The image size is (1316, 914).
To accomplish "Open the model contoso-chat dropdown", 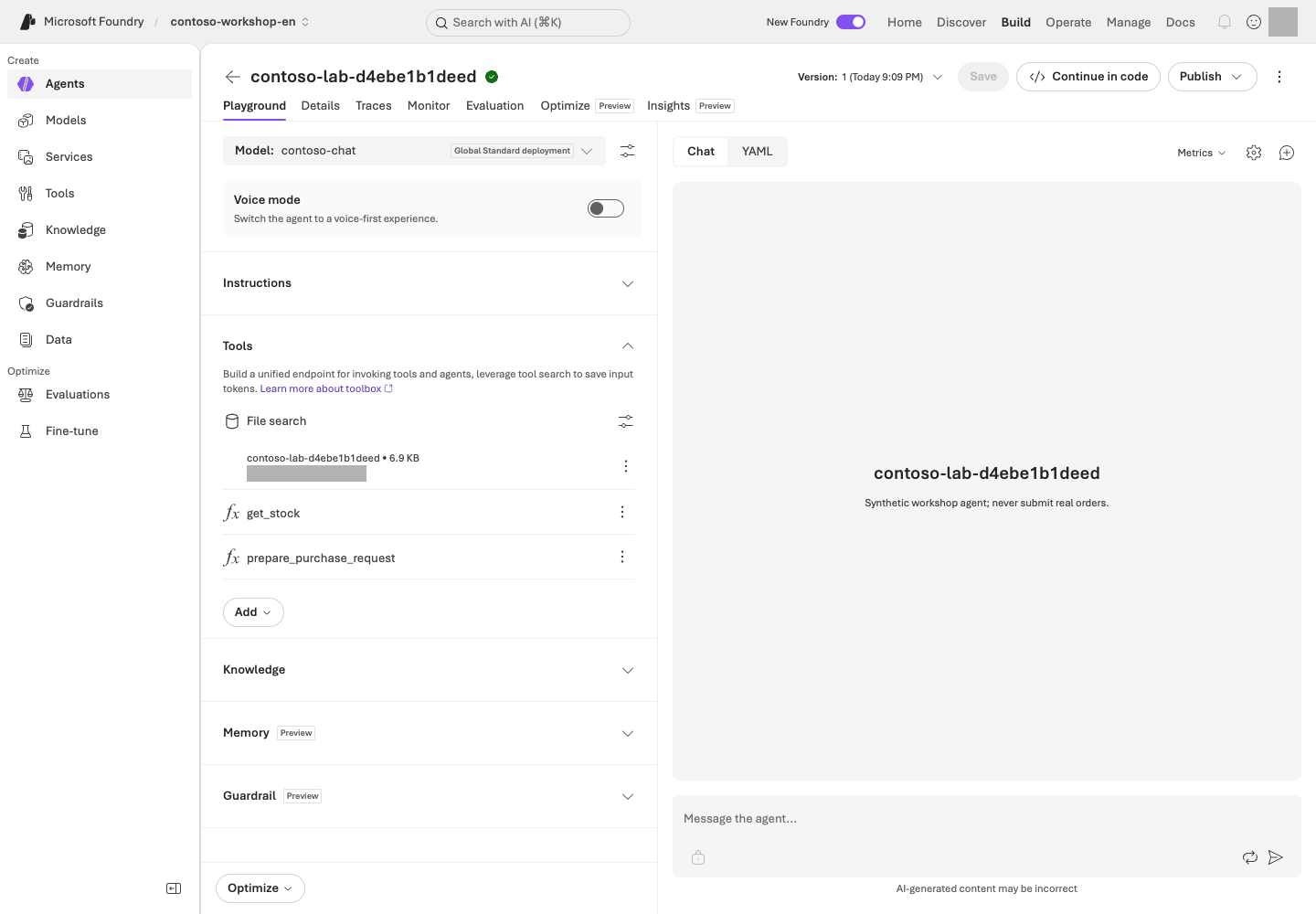I will (x=414, y=151).
